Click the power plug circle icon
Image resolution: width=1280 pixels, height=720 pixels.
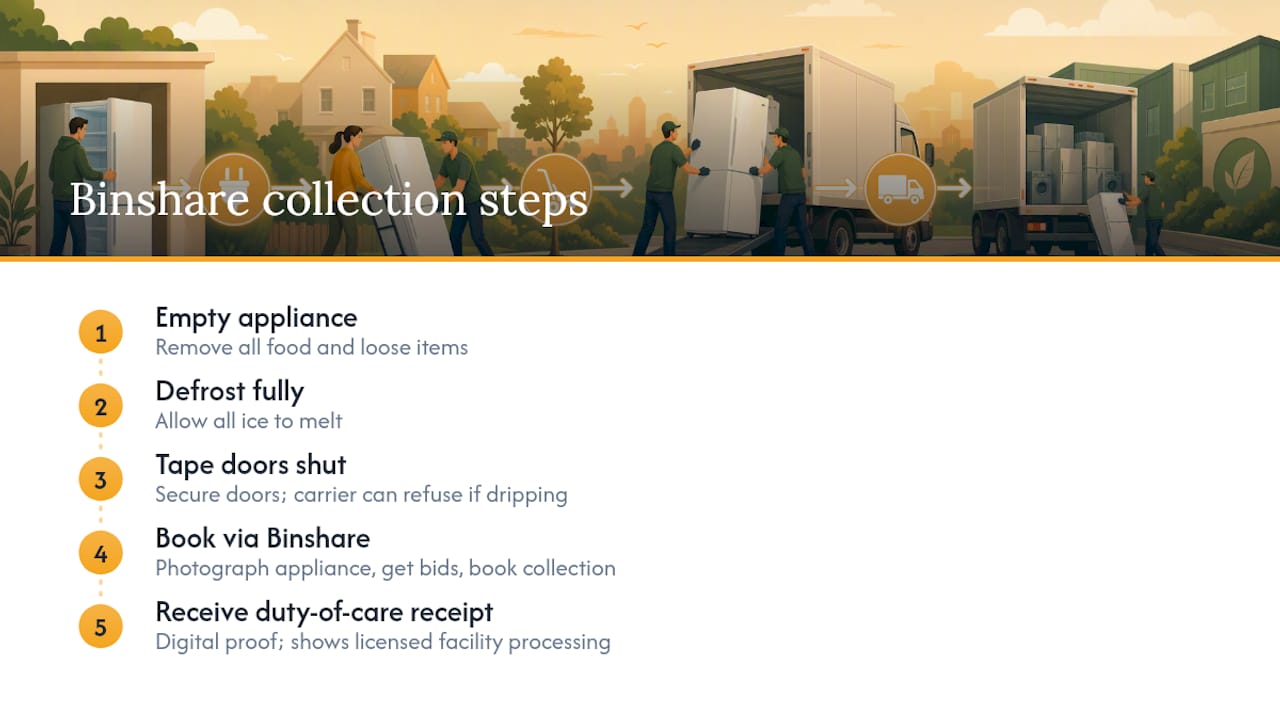(234, 188)
